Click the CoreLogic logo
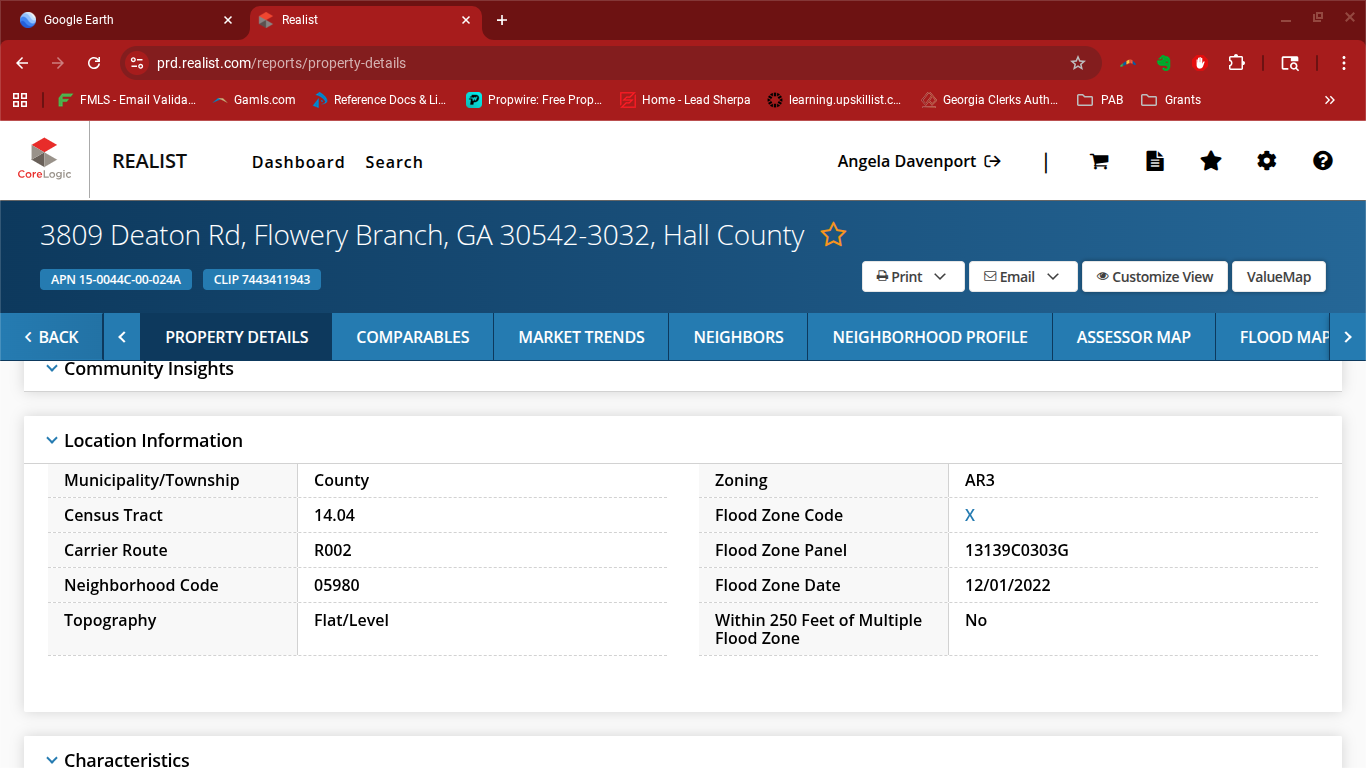Image resolution: width=1366 pixels, height=768 pixels. (44, 160)
